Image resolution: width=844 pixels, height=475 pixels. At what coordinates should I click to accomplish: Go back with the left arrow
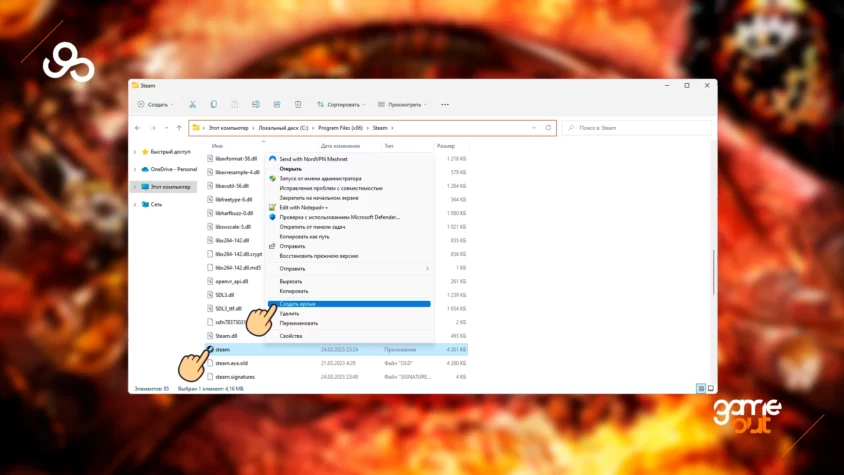(x=138, y=128)
